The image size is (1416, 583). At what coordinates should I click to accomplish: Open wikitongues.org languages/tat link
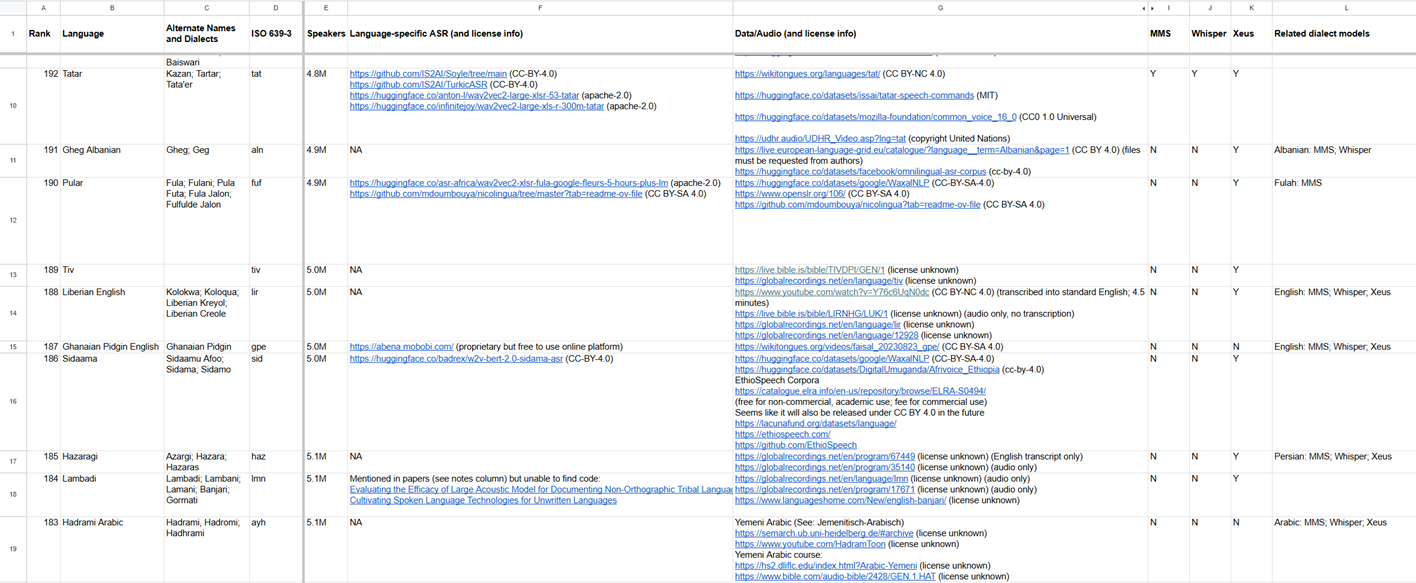tap(807, 74)
